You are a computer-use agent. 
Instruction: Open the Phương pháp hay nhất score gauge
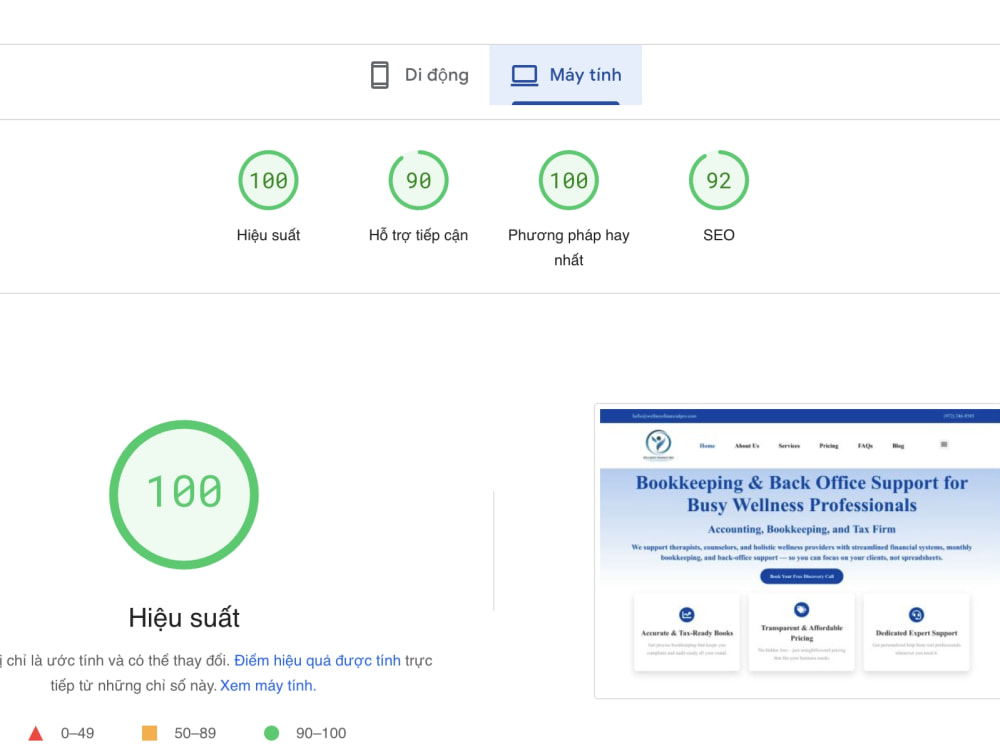569,180
